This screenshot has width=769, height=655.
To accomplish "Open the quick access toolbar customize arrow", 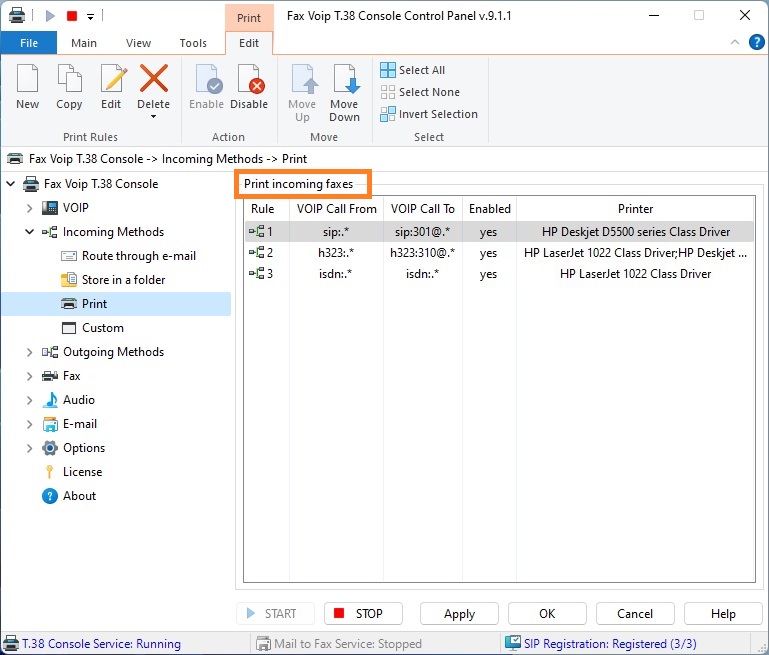I will [91, 17].
